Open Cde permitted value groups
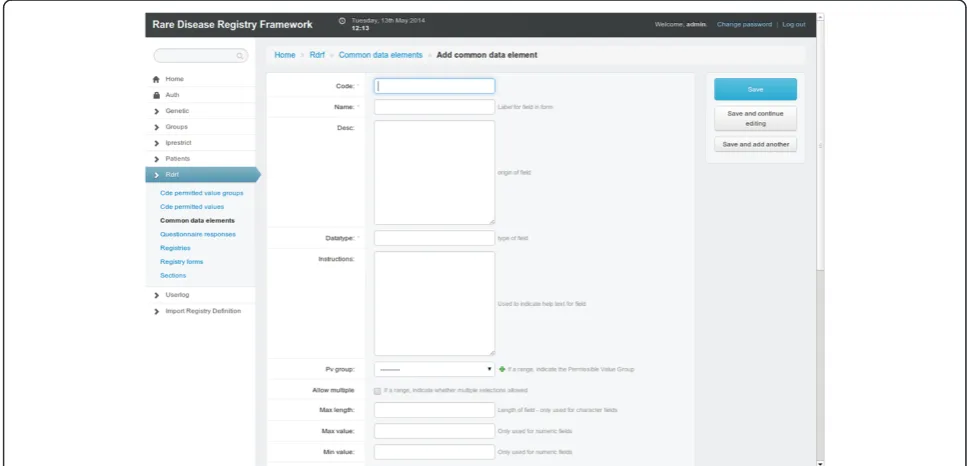This screenshot has height=466, width=967. pos(202,193)
